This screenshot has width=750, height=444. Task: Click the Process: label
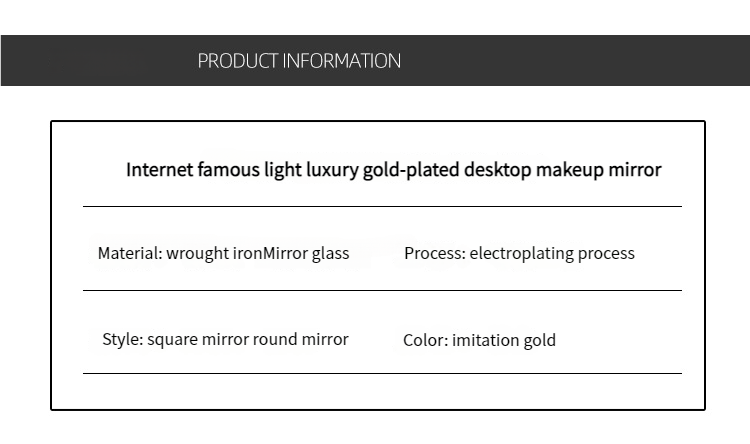pos(434,253)
